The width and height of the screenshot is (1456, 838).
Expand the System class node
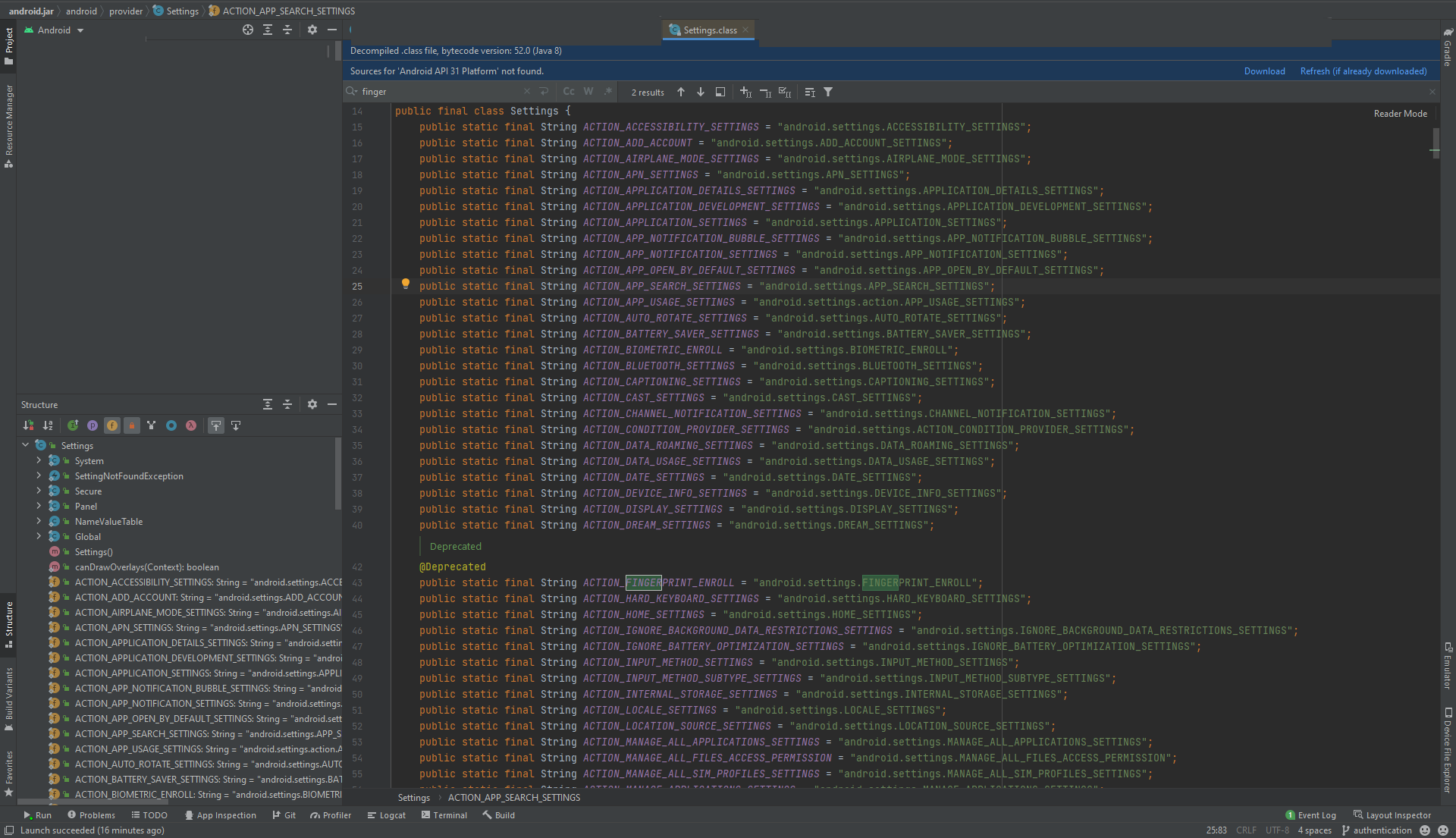coord(39,460)
